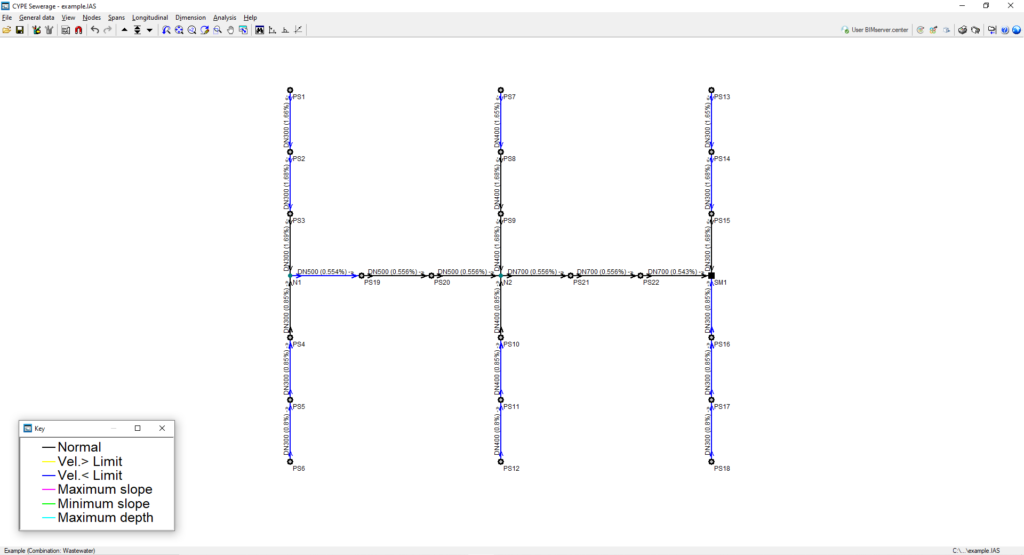Click the blue globe web icon
The width and height of the screenshot is (1024, 555).
click(x=1016, y=30)
